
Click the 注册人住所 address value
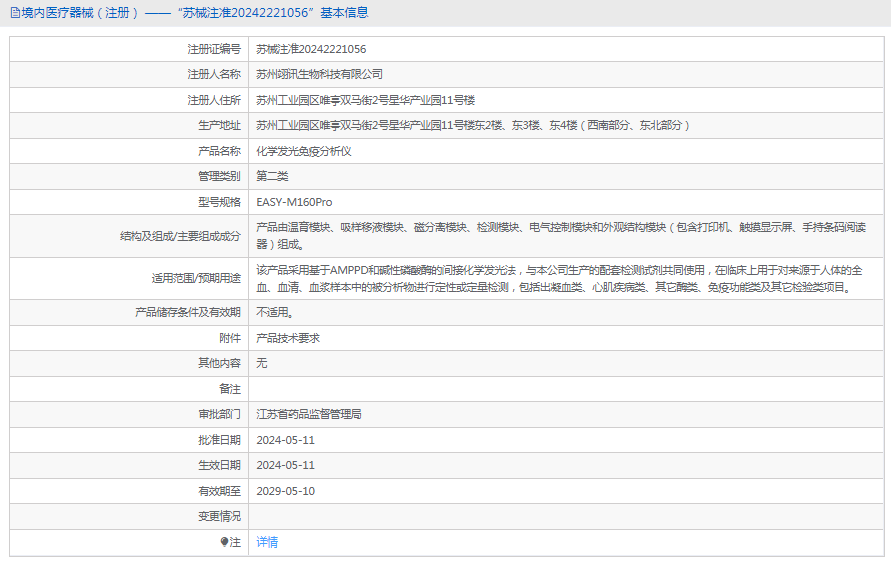365,101
